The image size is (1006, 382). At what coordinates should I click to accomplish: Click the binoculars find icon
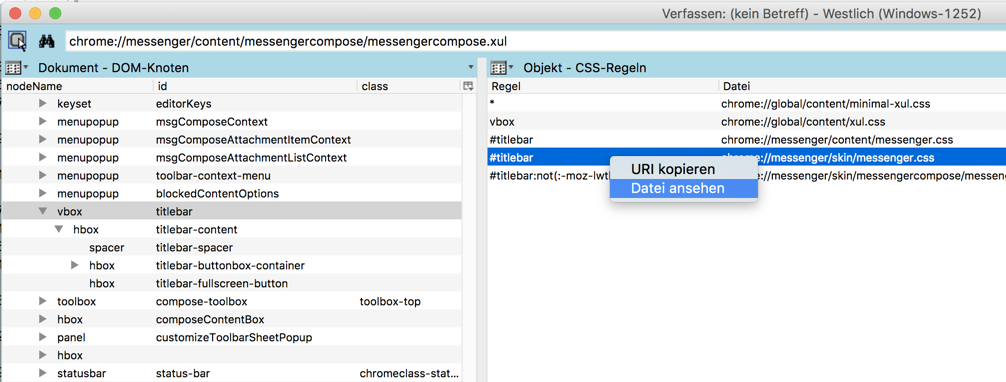click(x=46, y=42)
